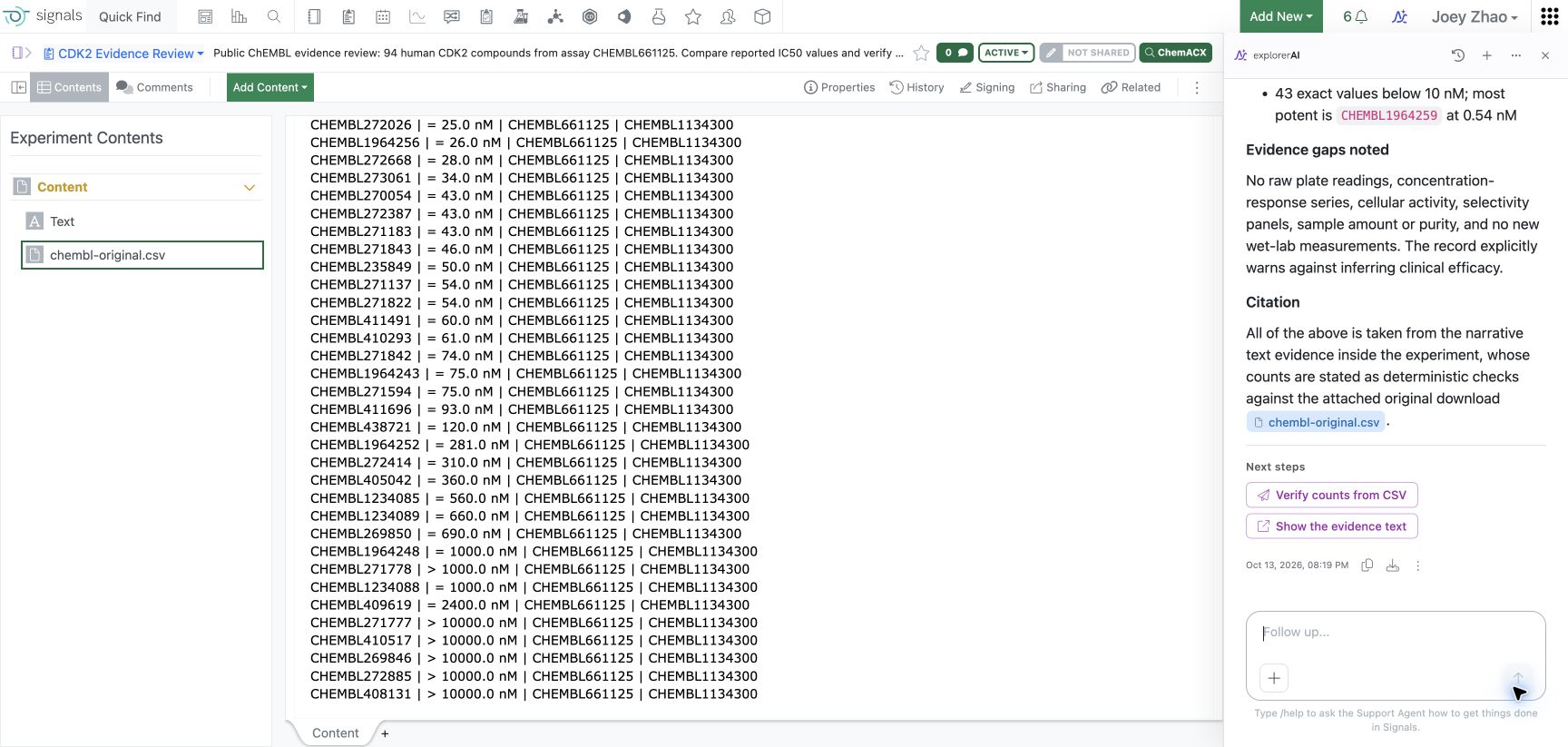Screen dimensions: 1568x747
Task: Focus the Follow up input field
Action: pyautogui.click(x=1396, y=633)
